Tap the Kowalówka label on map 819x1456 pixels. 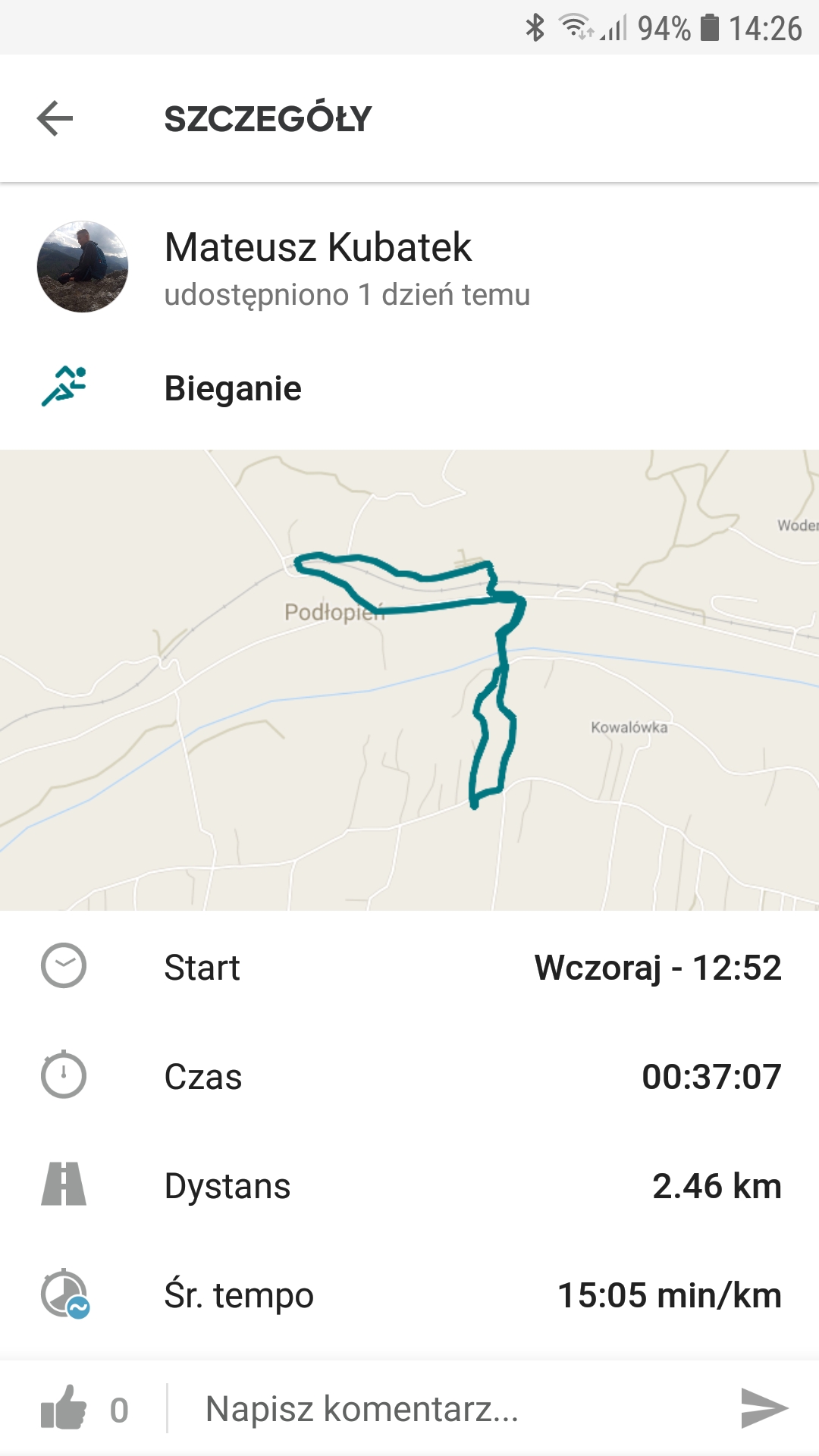tap(629, 727)
